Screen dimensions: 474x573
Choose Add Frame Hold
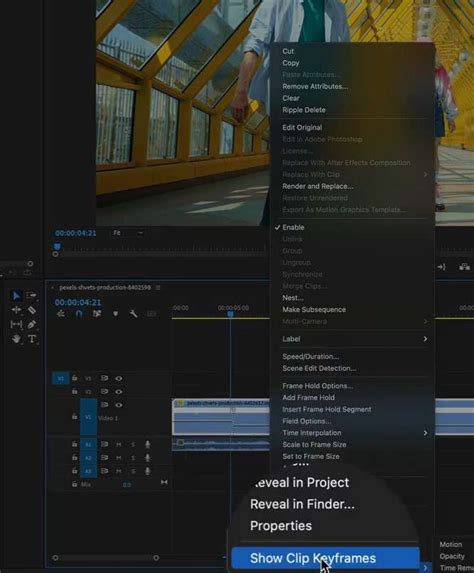click(x=308, y=398)
